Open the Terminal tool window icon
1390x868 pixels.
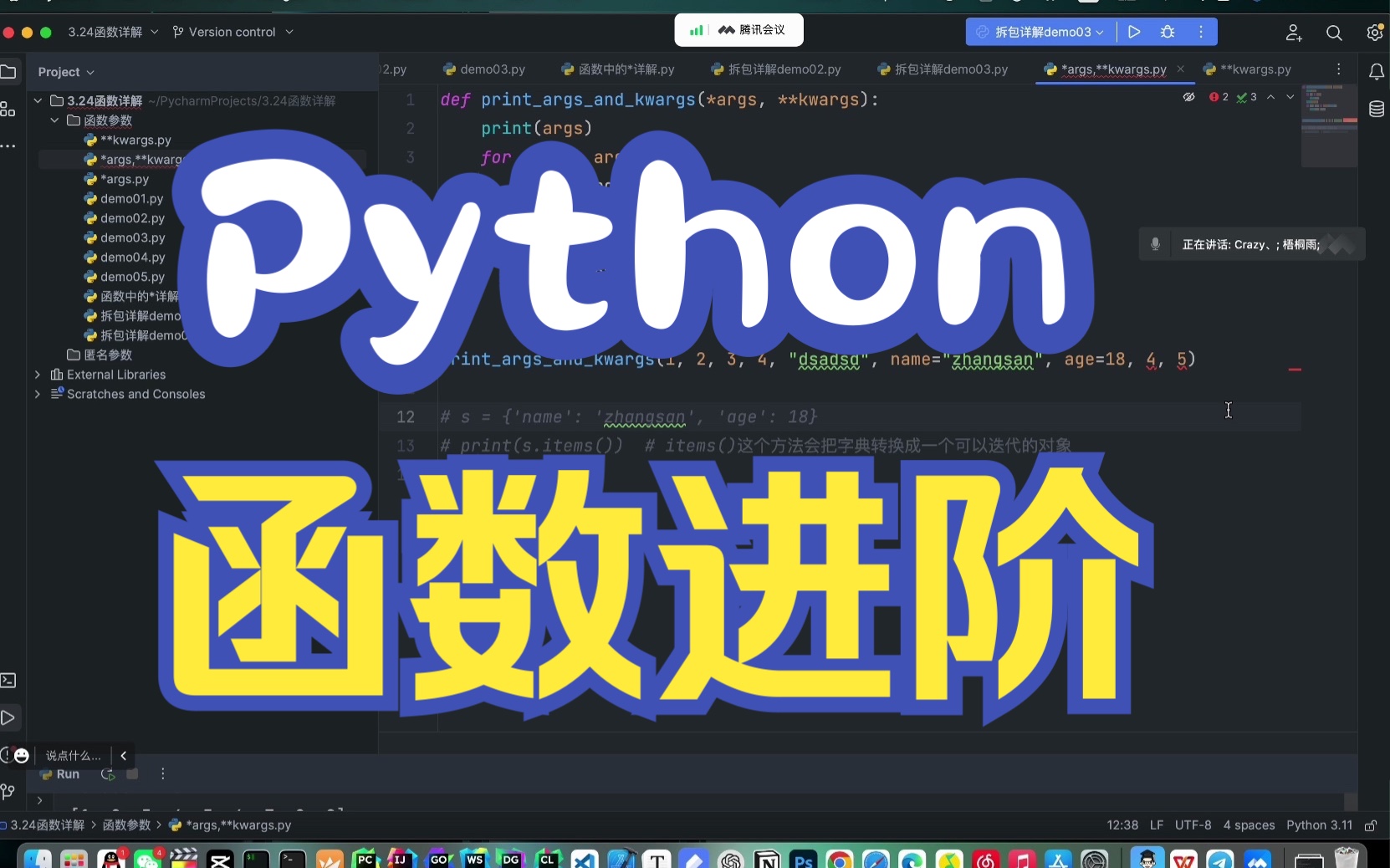click(8, 682)
